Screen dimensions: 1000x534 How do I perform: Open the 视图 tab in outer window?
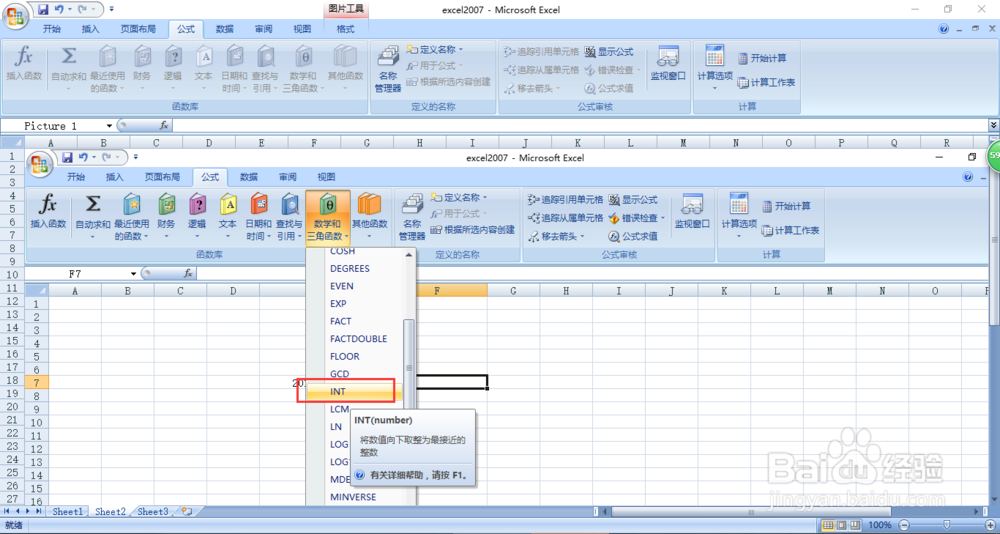click(x=302, y=29)
